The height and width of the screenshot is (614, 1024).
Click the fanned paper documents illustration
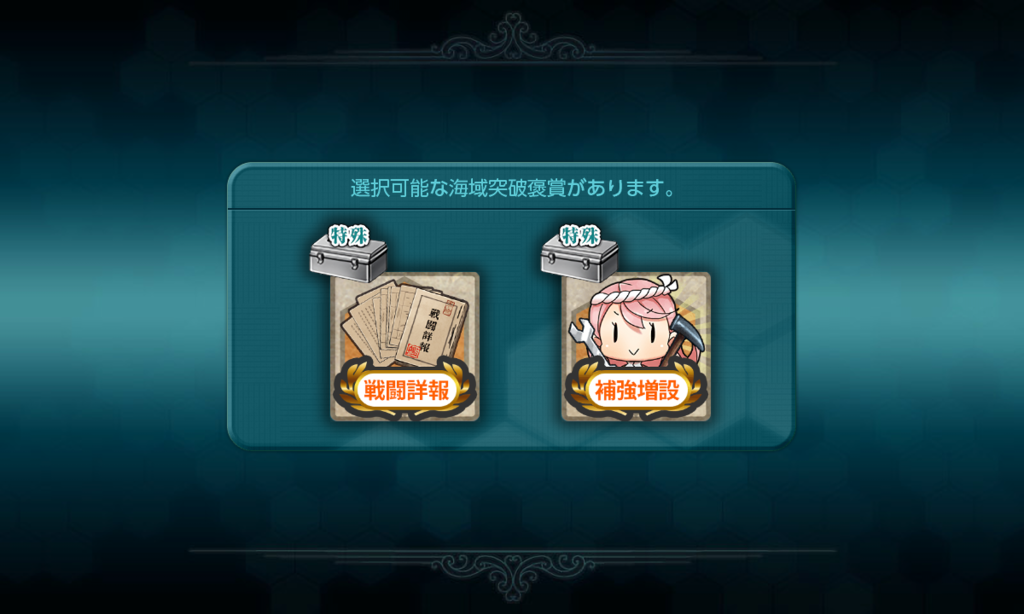point(404,323)
